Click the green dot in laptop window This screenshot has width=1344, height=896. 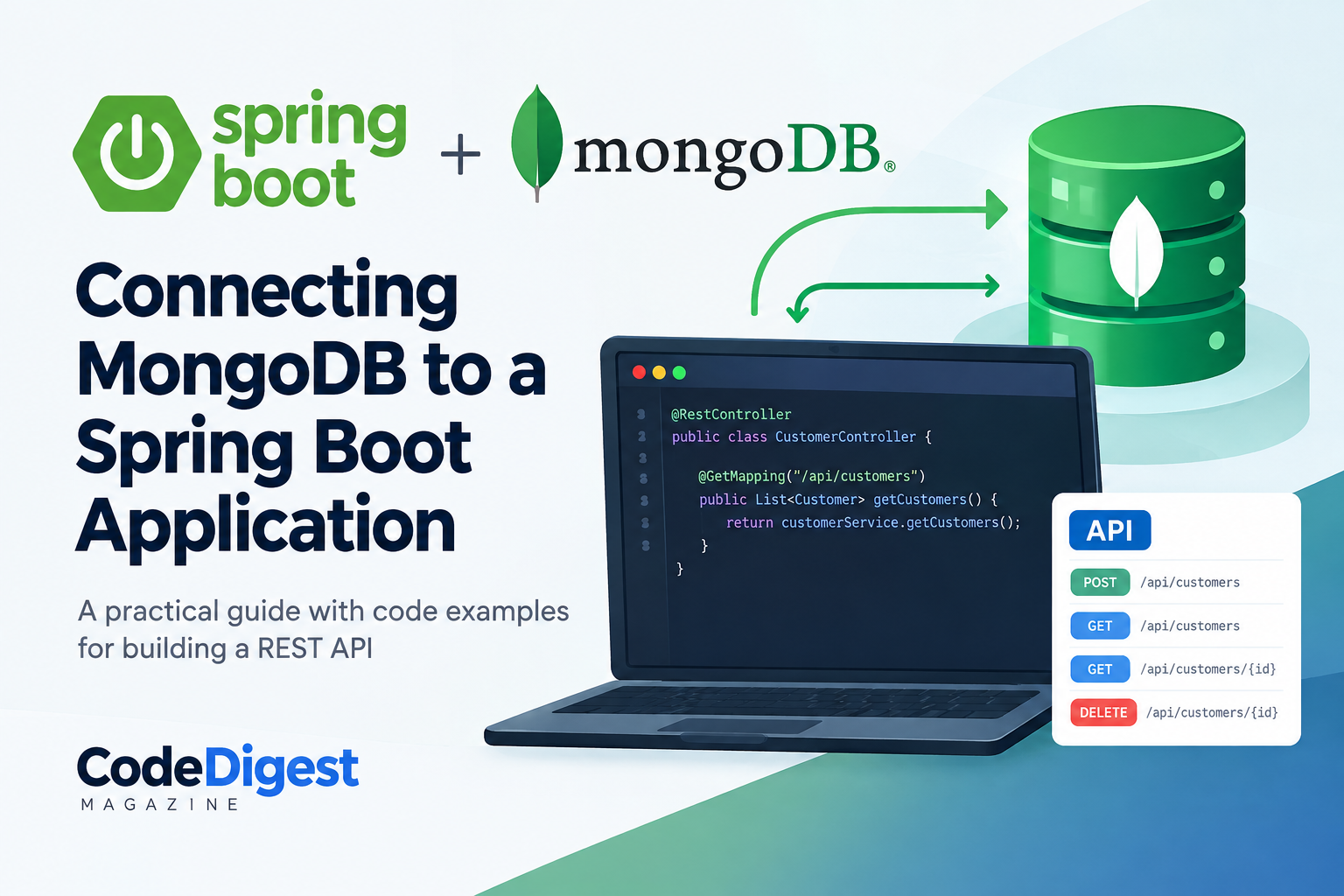(x=679, y=373)
